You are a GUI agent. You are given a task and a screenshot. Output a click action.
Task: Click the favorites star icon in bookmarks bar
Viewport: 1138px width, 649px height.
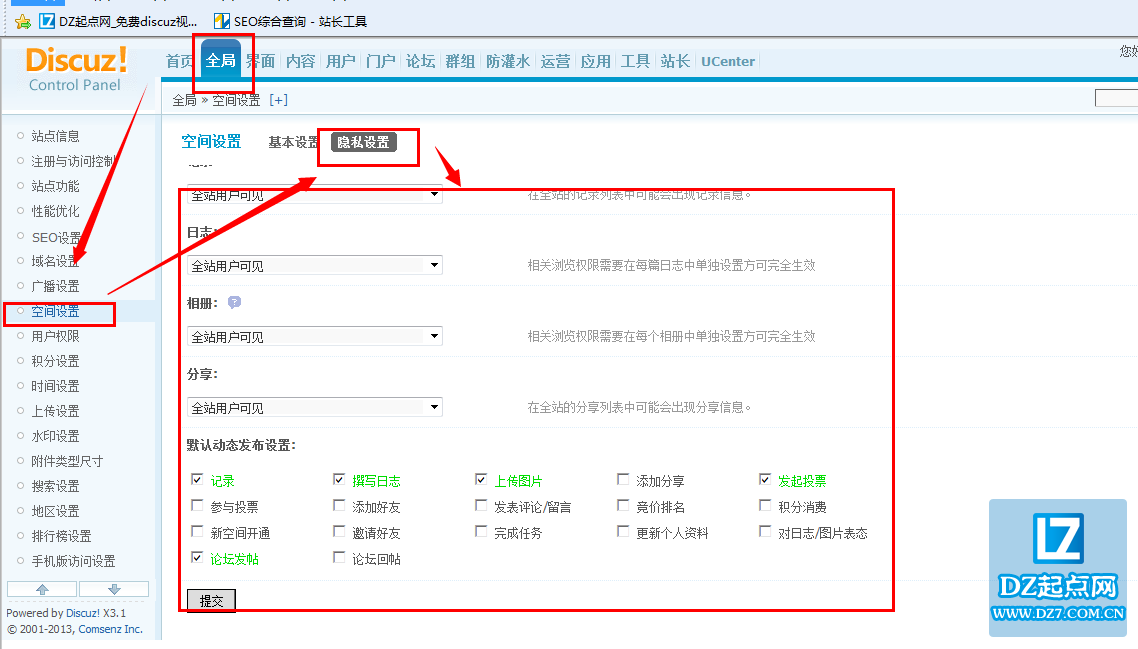pyautogui.click(x=22, y=21)
